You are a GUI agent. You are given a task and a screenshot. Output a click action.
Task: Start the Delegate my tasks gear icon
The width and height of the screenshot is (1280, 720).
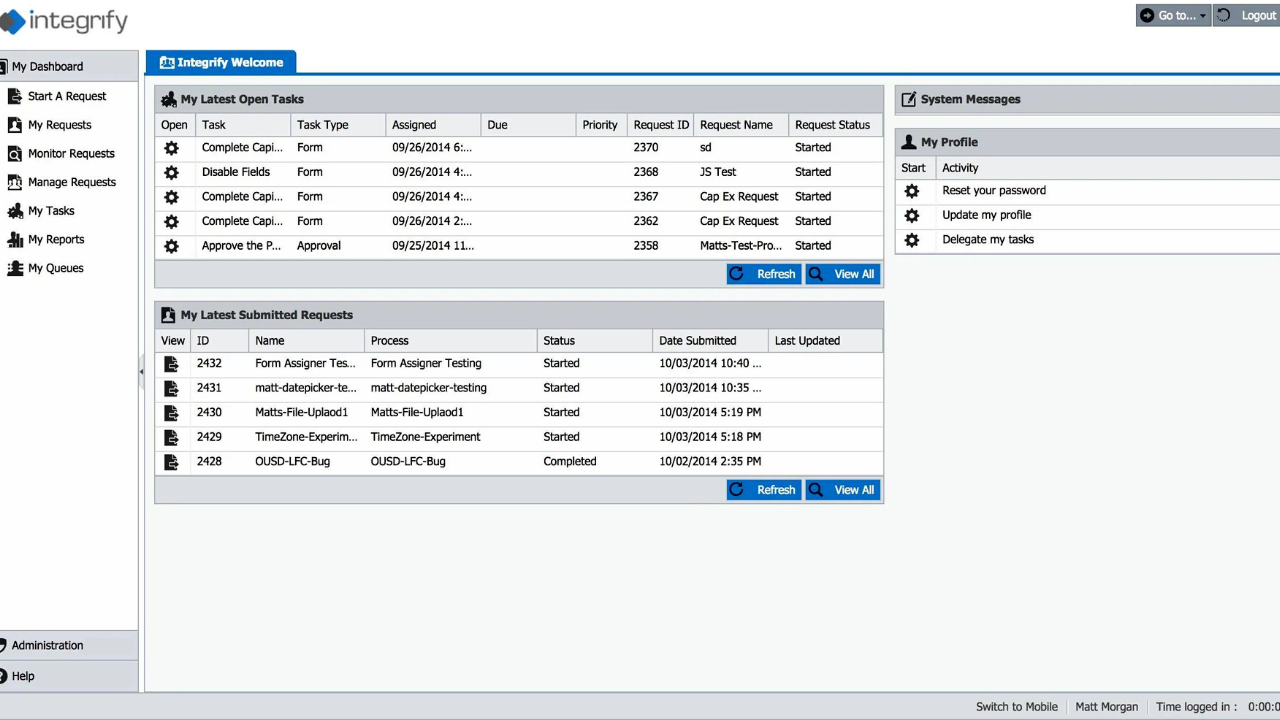point(912,240)
